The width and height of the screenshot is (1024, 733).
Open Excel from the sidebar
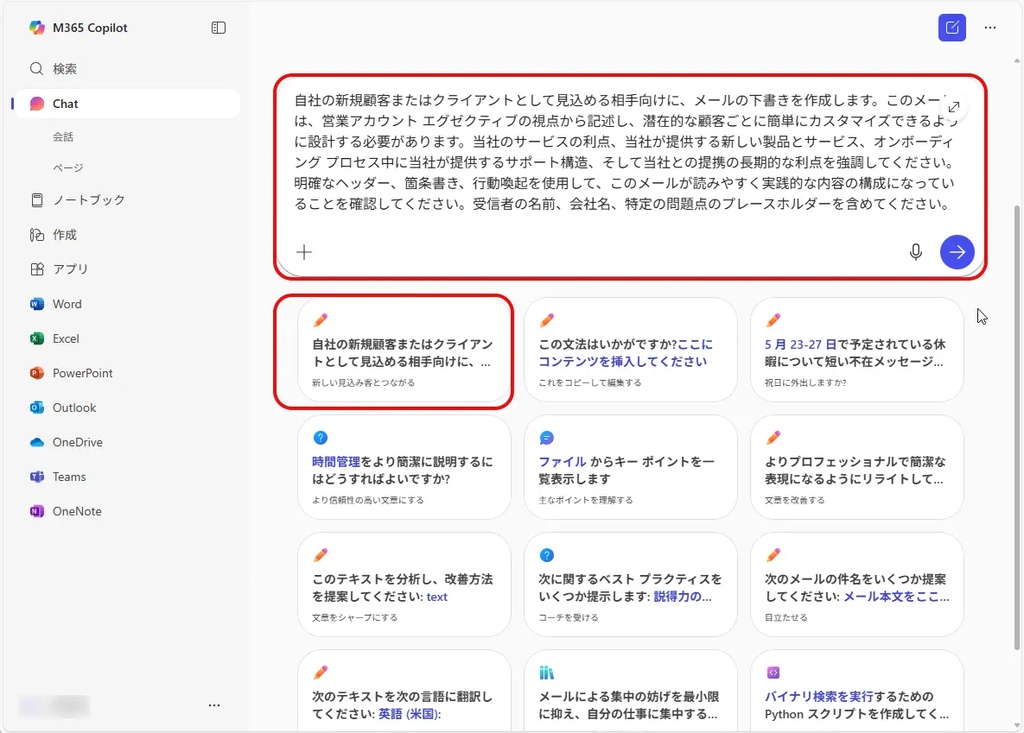pos(66,339)
